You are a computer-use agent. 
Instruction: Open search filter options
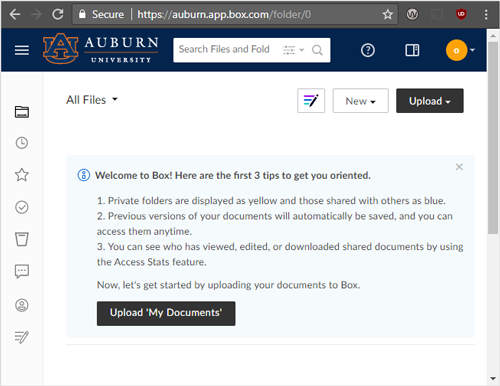click(293, 50)
